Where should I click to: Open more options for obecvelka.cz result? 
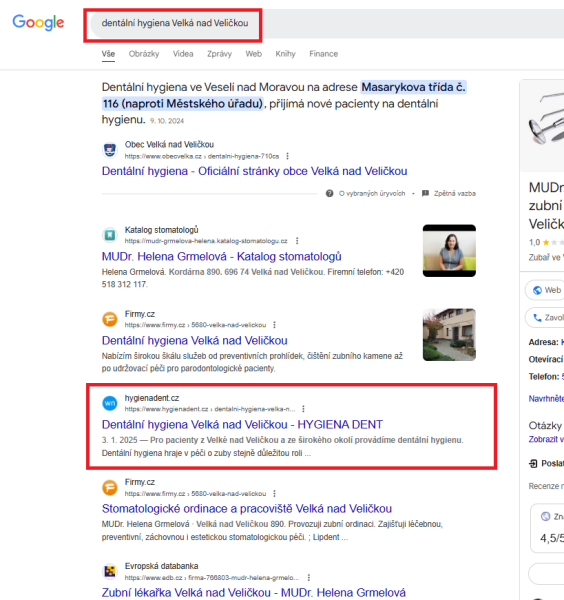click(x=287, y=156)
